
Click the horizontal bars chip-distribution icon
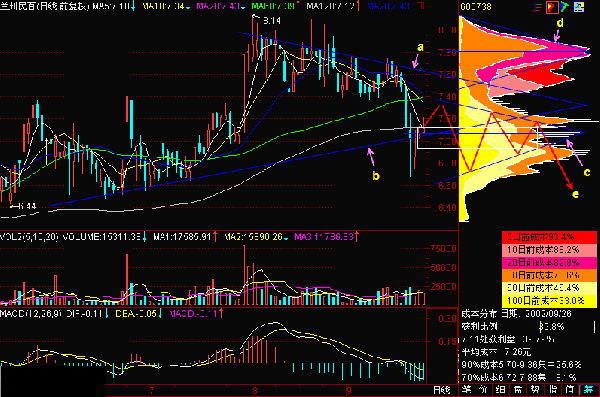(539, 7)
